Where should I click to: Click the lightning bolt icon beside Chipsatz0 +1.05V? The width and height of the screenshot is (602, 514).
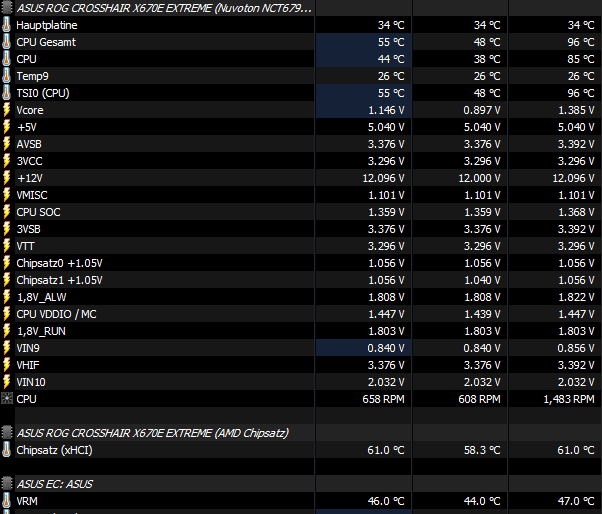coord(7,263)
